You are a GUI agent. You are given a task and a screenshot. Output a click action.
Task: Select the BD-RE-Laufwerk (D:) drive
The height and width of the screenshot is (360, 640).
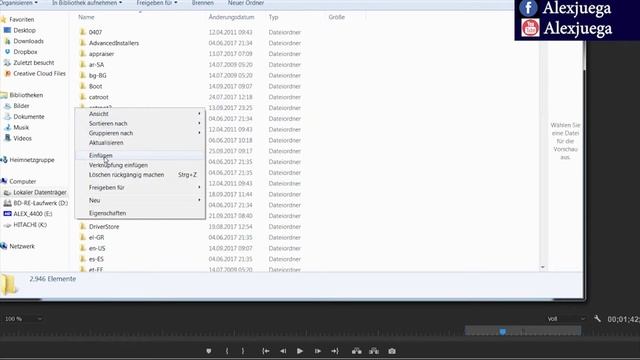[x=40, y=203]
